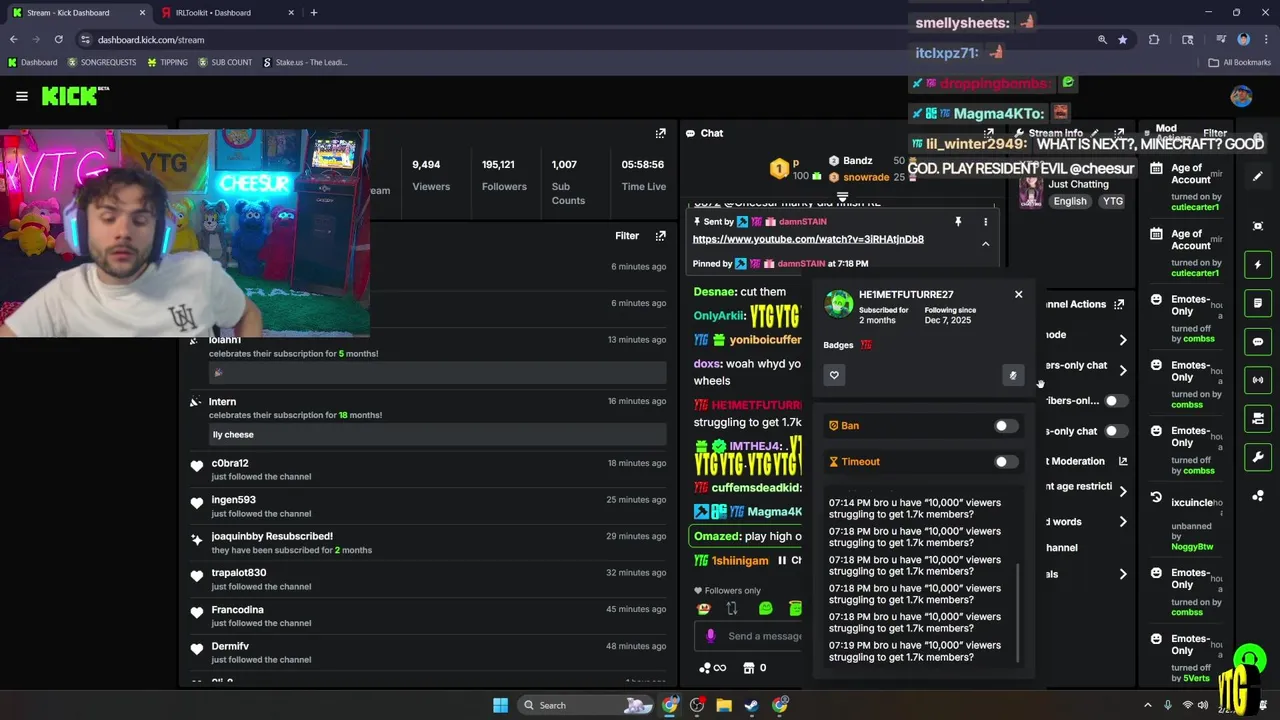This screenshot has width=1280, height=720.
Task: Open the three-dot menu on the pinned message
Action: [x=985, y=222]
